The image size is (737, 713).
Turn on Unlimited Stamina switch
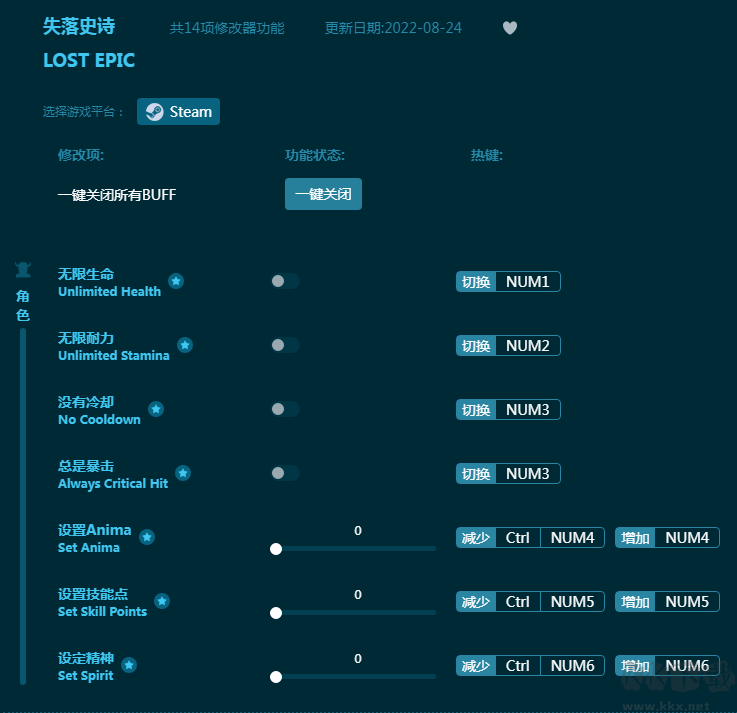click(284, 345)
